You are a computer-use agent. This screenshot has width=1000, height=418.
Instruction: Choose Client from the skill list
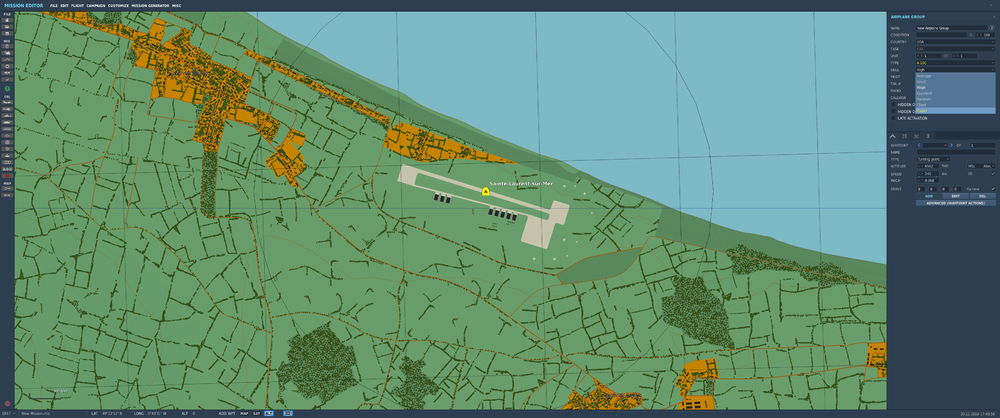[x=955, y=105]
